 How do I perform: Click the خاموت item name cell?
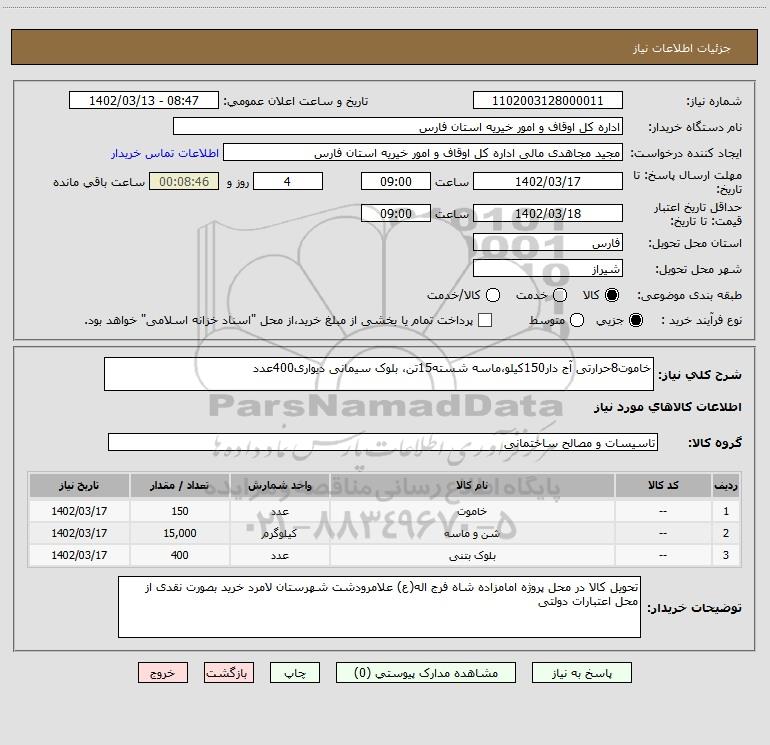click(x=472, y=511)
